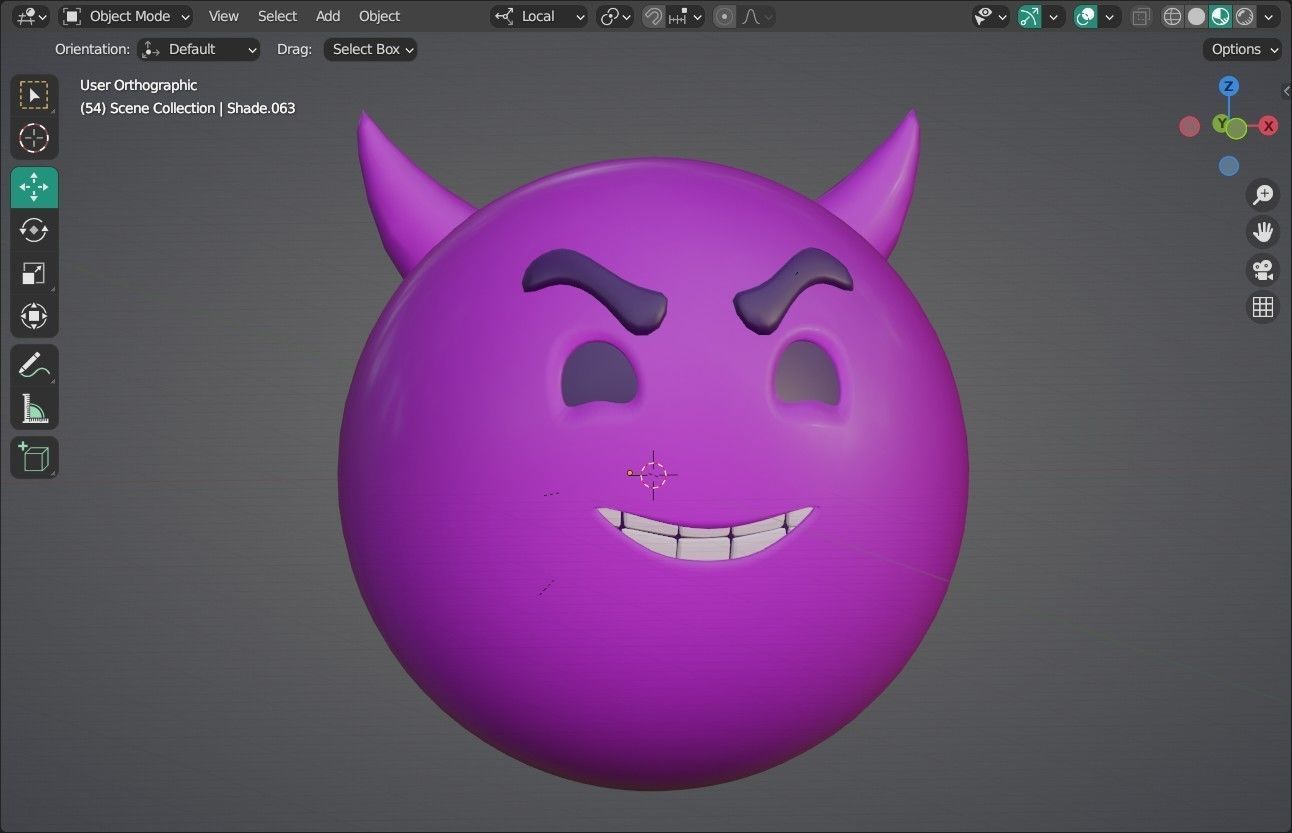Choose the Annotate pencil tool
Screen dimensions: 1292x833
point(34,365)
